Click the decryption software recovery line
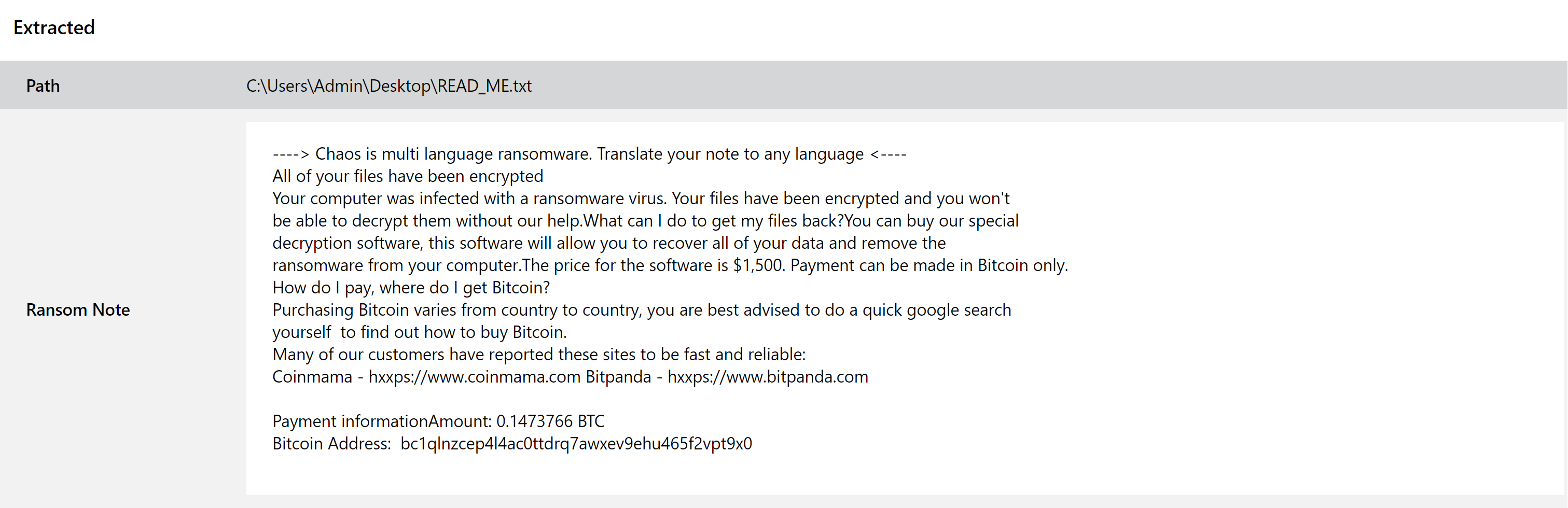The height and width of the screenshot is (508, 1568). pyautogui.click(x=609, y=243)
